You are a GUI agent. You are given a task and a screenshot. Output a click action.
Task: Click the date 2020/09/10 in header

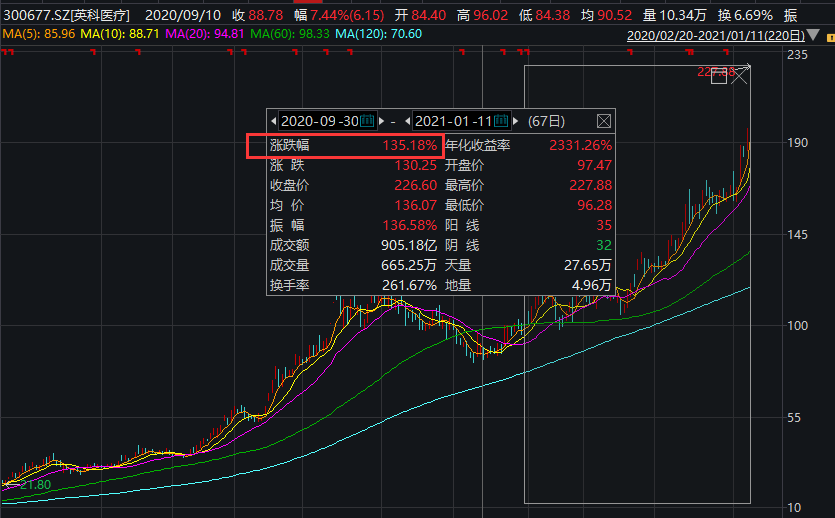183,15
